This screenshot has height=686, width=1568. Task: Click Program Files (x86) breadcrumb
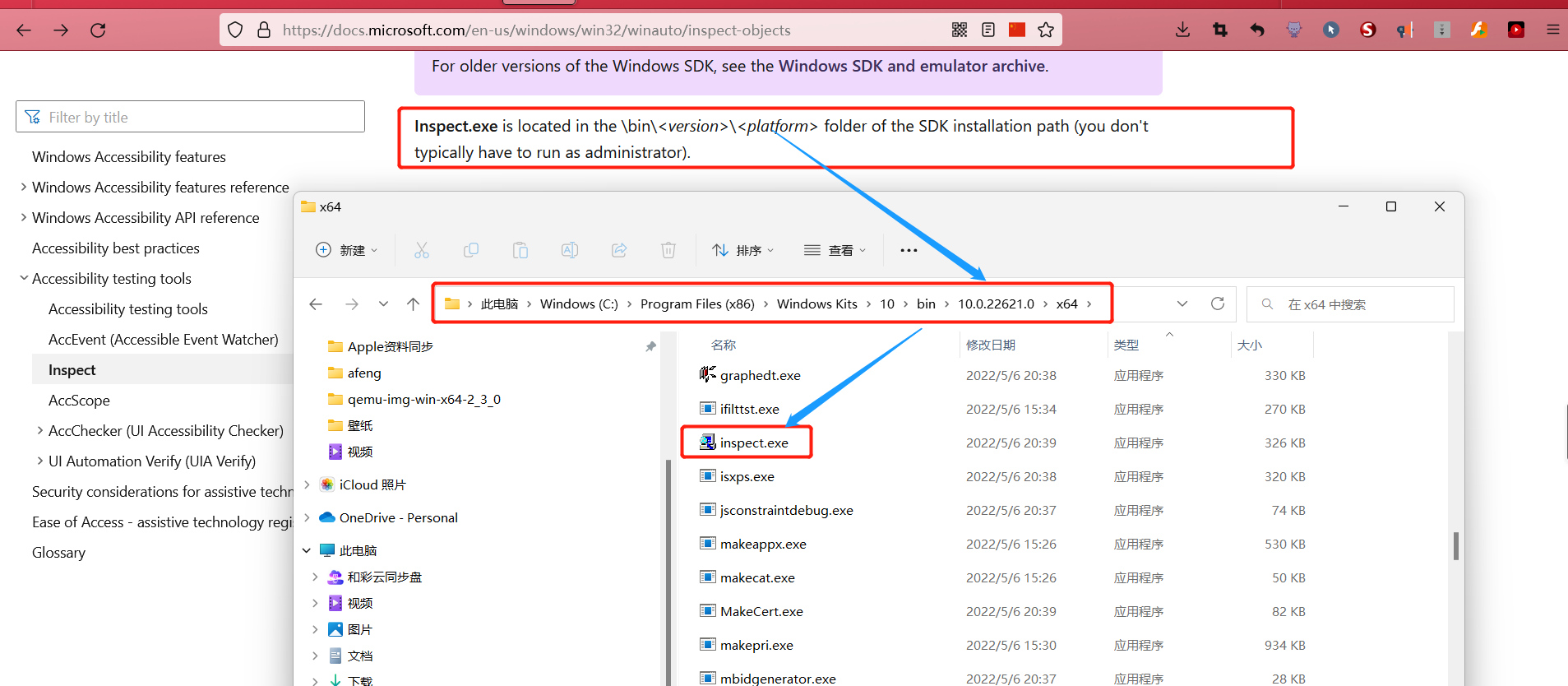point(697,304)
